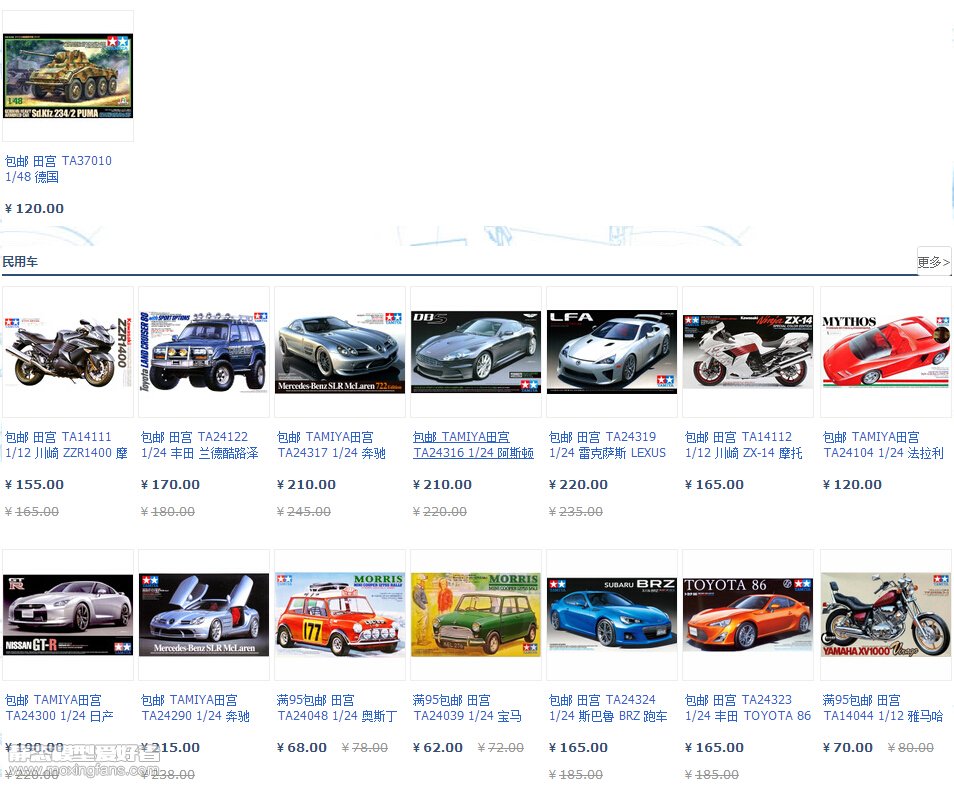This screenshot has height=785, width=954.
Task: Click the ¥68.00 price under TA24048
Action: [x=302, y=748]
